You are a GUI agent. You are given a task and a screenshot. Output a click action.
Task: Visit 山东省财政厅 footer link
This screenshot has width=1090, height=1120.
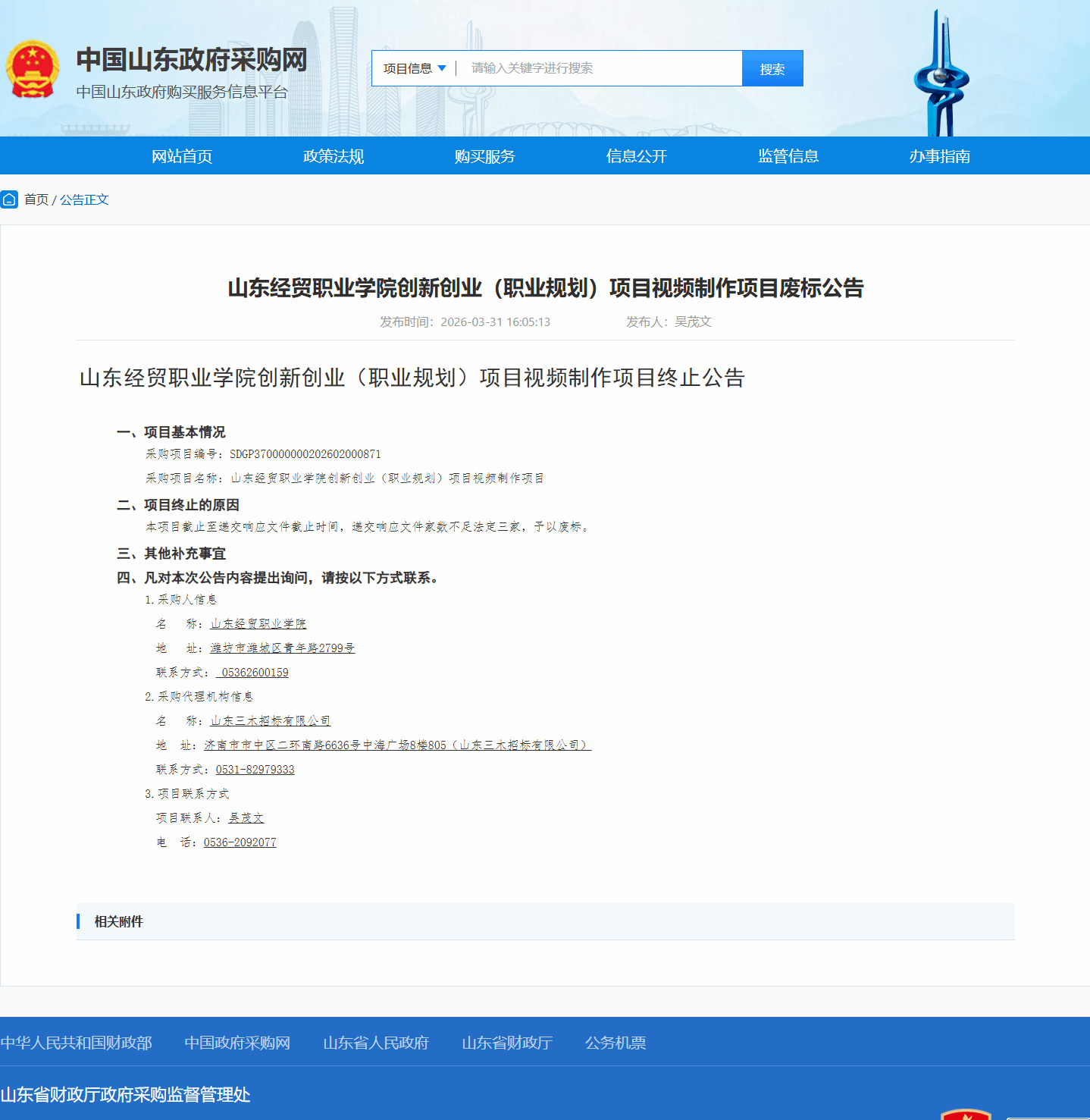point(507,1043)
